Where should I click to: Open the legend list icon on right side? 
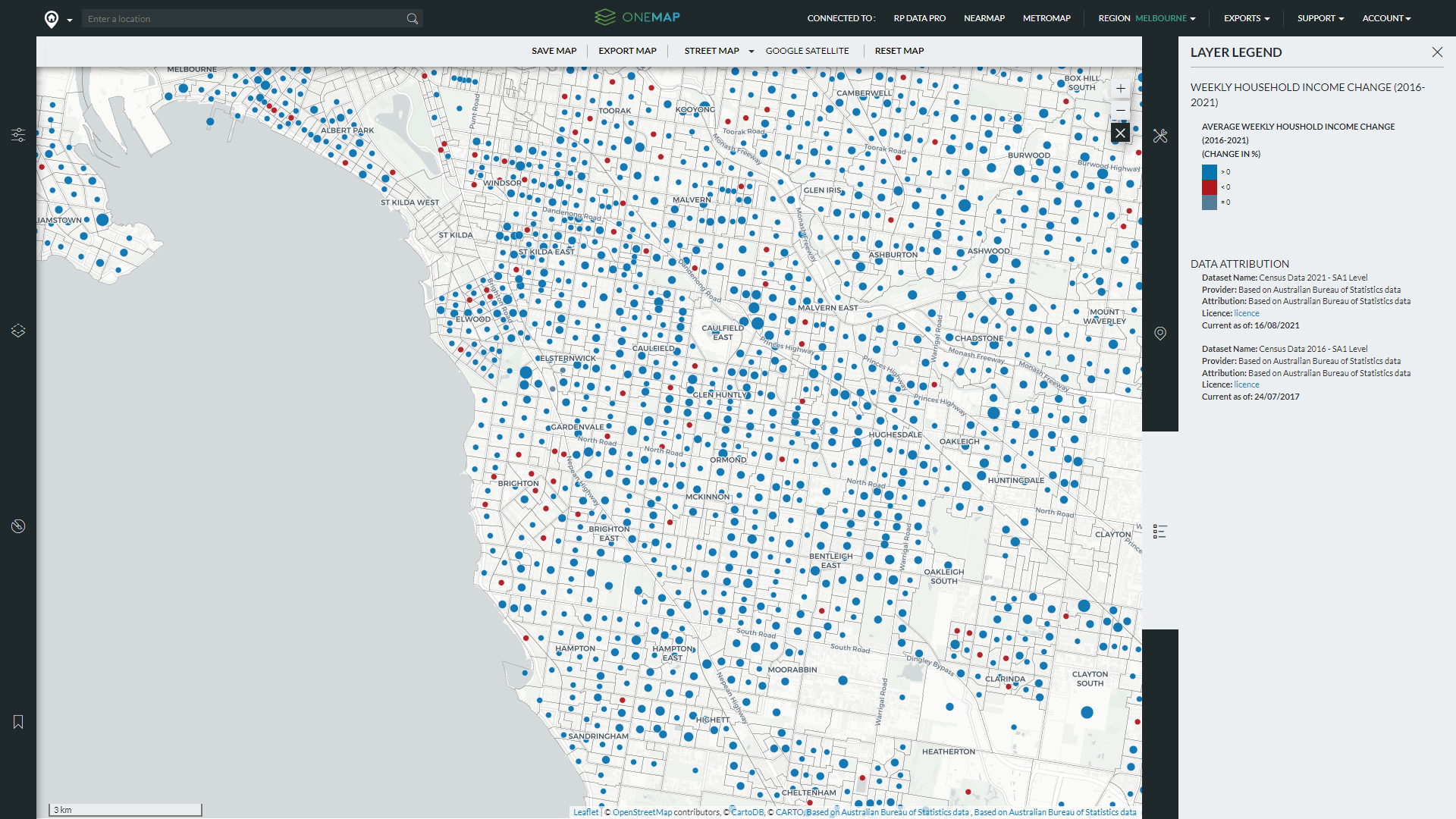pyautogui.click(x=1159, y=532)
